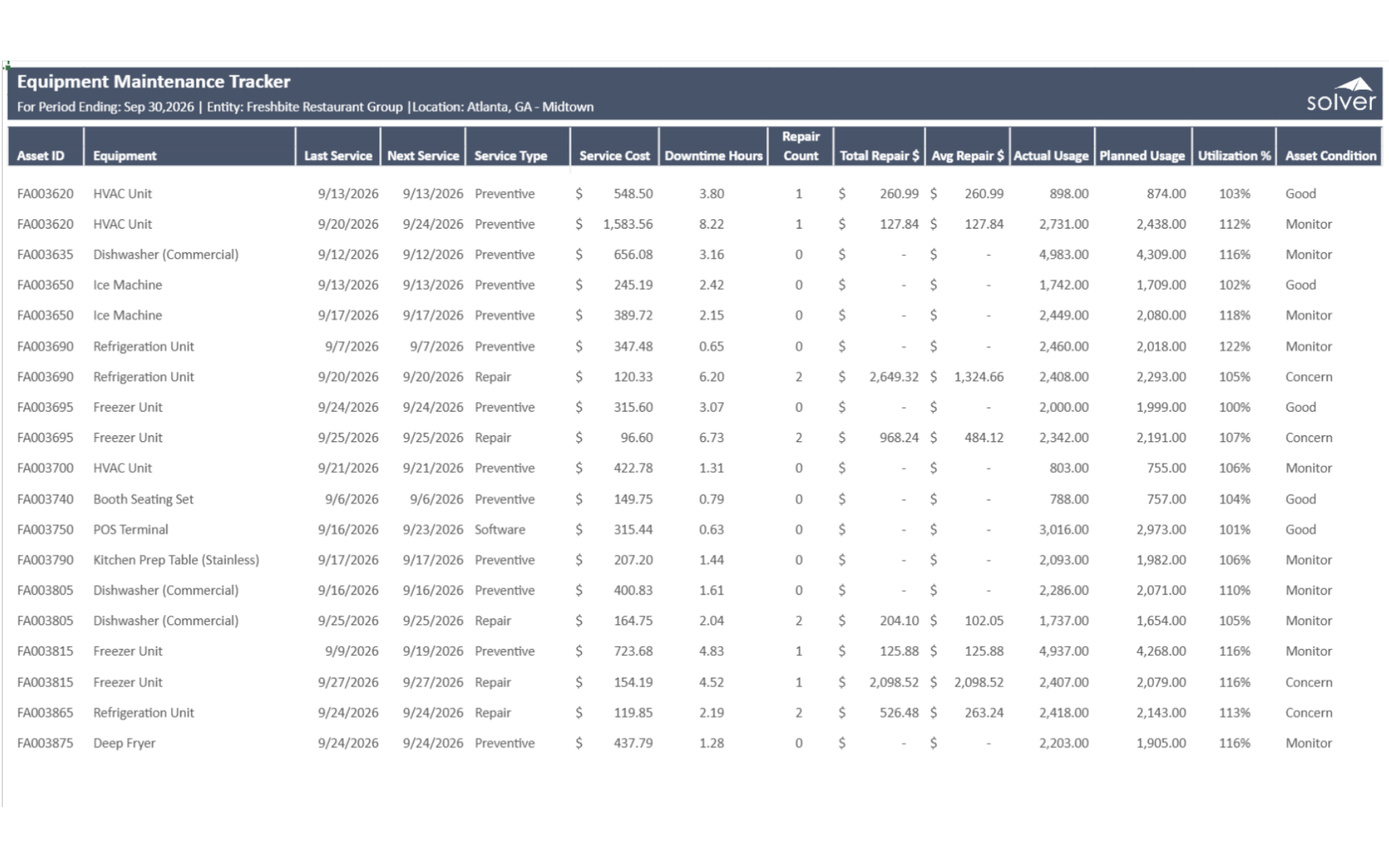This screenshot has width=1389, height=868.
Task: Select the Downtime Hours column header
Action: (713, 156)
